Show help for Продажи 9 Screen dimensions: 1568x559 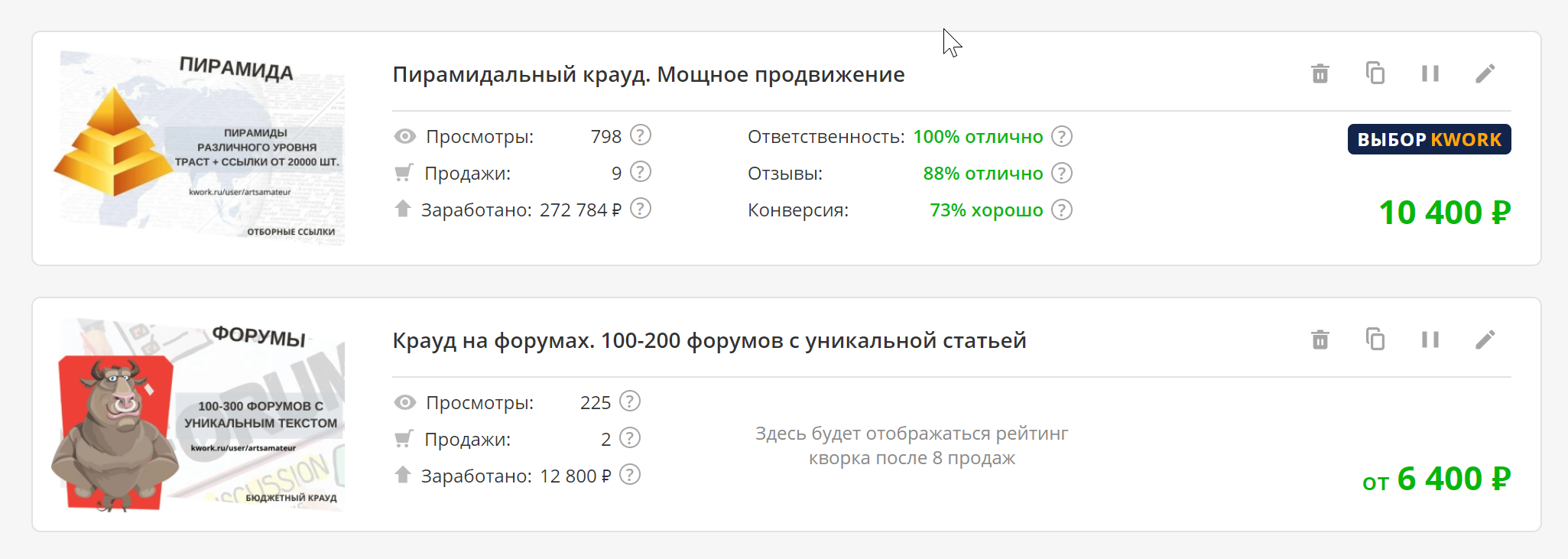(x=641, y=172)
